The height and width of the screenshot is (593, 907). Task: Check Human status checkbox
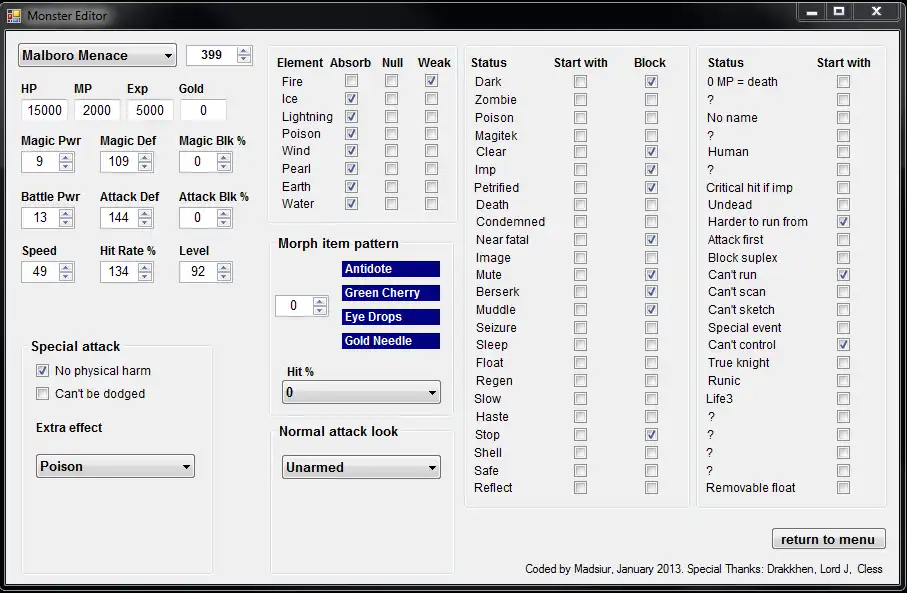pyautogui.click(x=843, y=152)
